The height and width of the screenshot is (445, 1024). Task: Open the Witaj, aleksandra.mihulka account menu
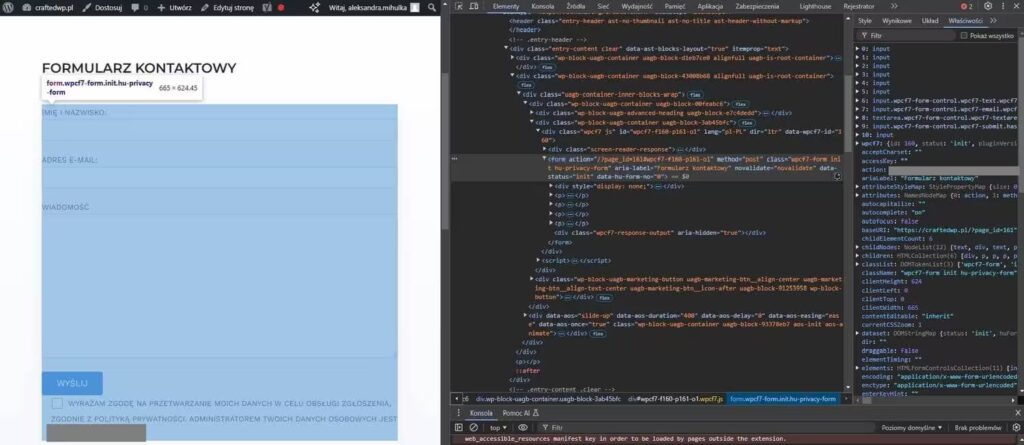(374, 7)
